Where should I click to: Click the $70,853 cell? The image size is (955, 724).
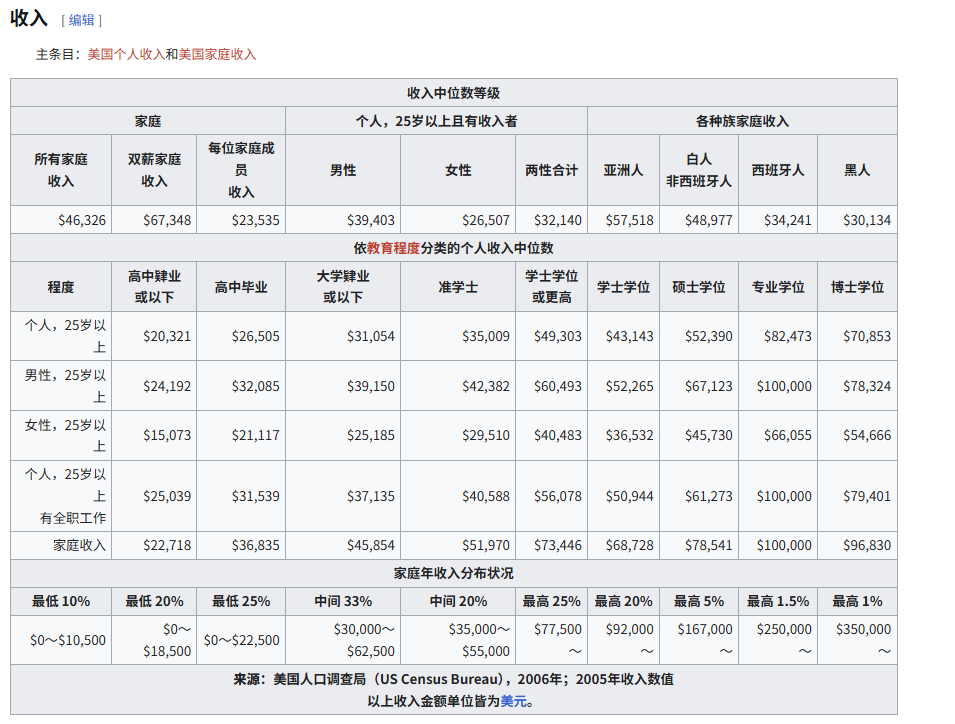point(858,336)
